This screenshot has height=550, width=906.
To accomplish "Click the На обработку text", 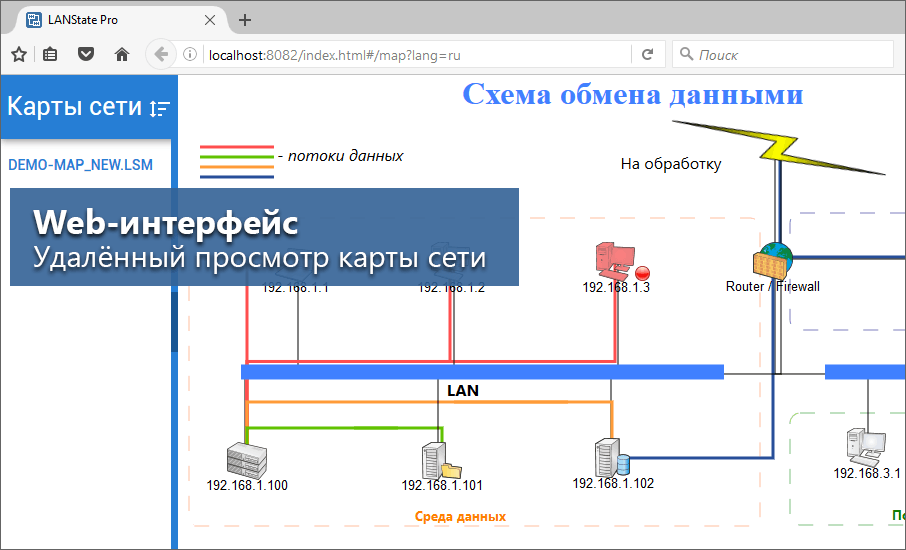I will [671, 164].
